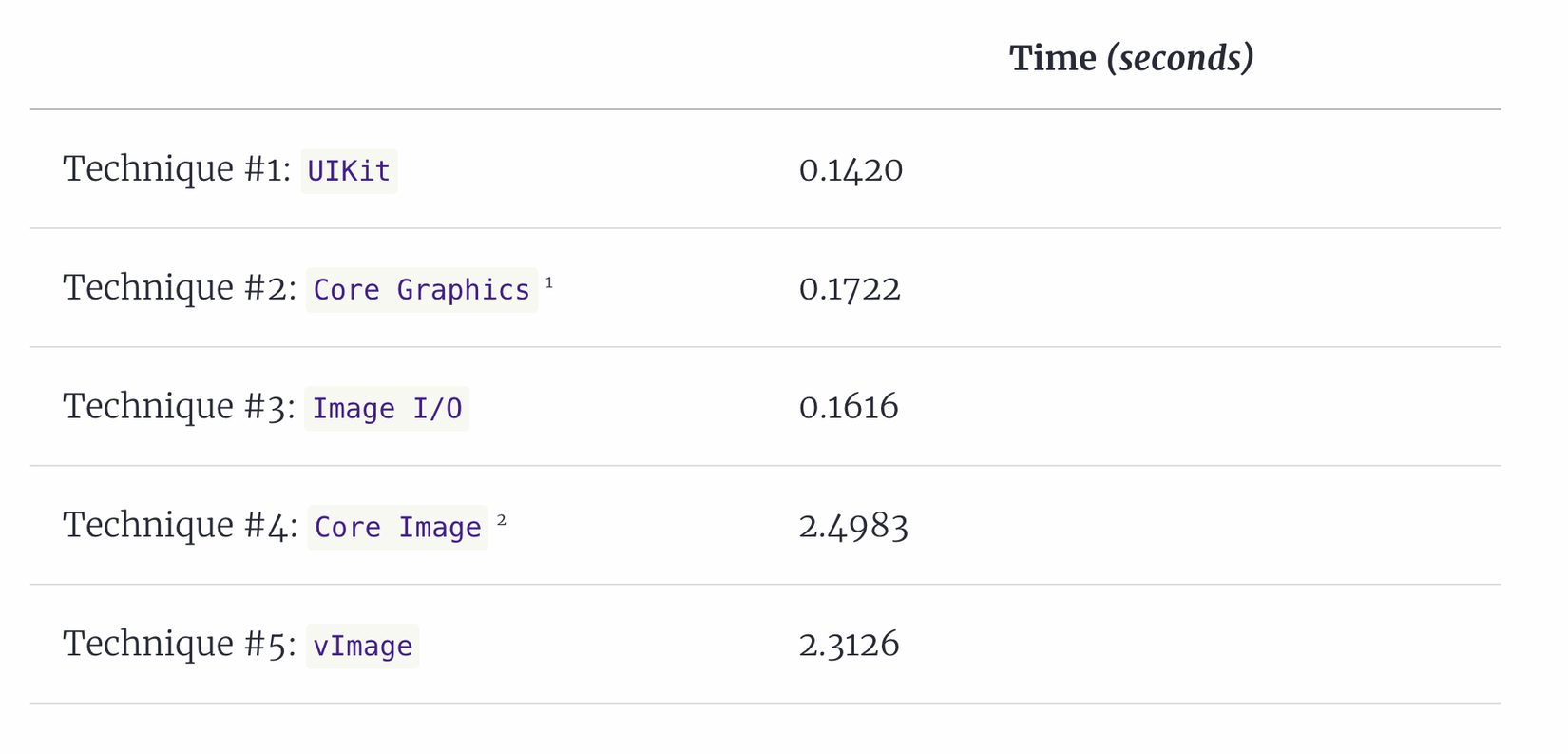Click the 0.1616 time value
Screen dimensions: 1568x754
pos(849,408)
